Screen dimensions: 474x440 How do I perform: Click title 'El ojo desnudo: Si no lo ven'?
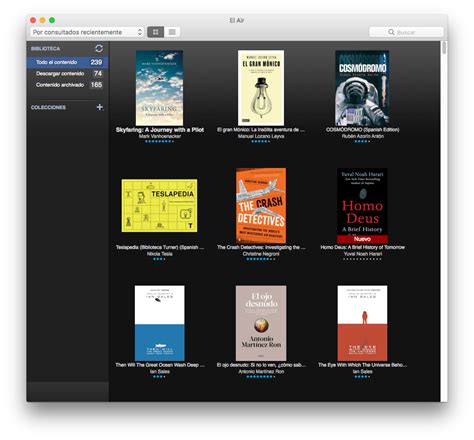tap(261, 365)
